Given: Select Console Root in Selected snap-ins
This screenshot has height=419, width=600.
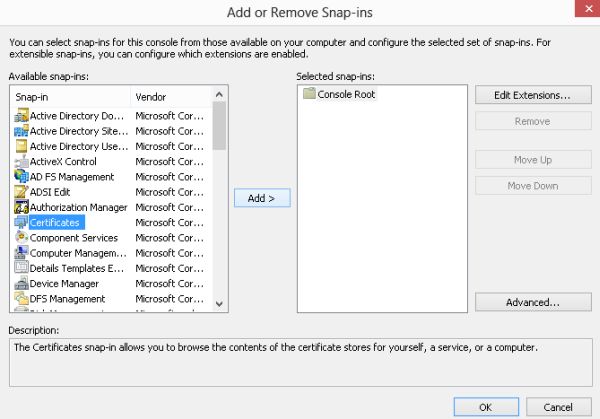Looking at the screenshot, I should 346,94.
